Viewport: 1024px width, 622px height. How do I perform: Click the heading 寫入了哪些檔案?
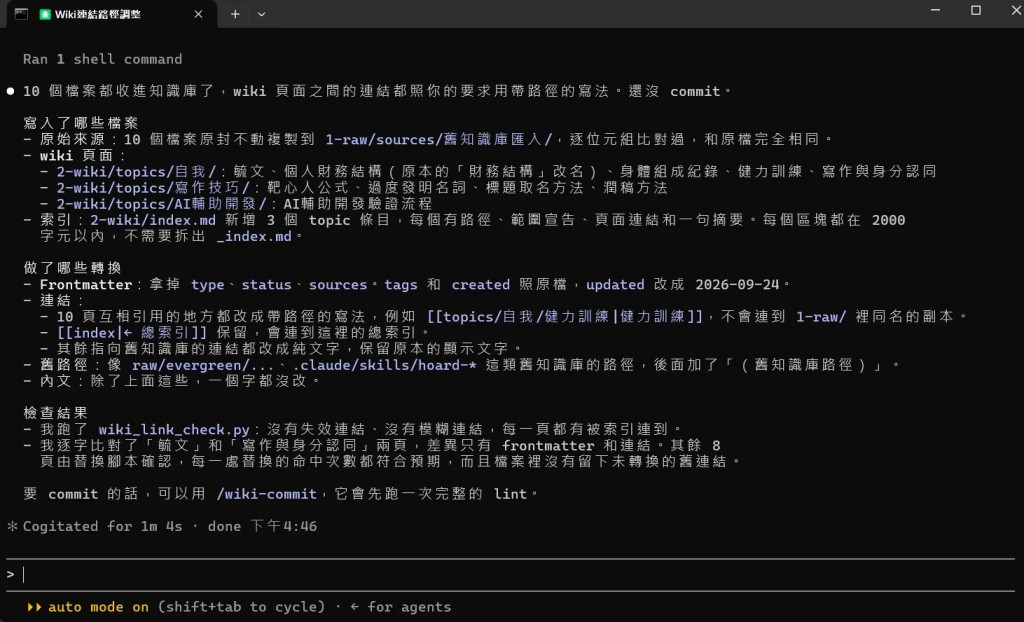coord(81,123)
